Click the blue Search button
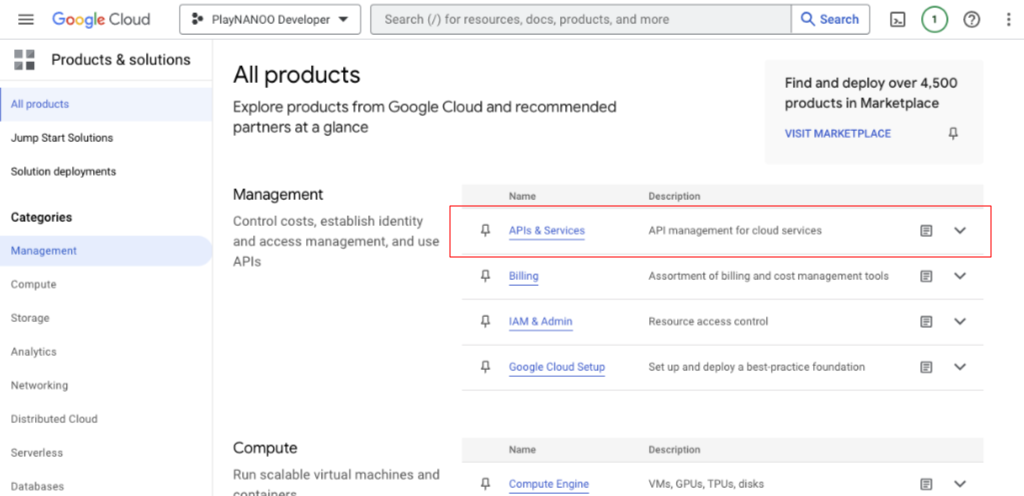Viewport: 1024px width, 496px height. (x=830, y=20)
